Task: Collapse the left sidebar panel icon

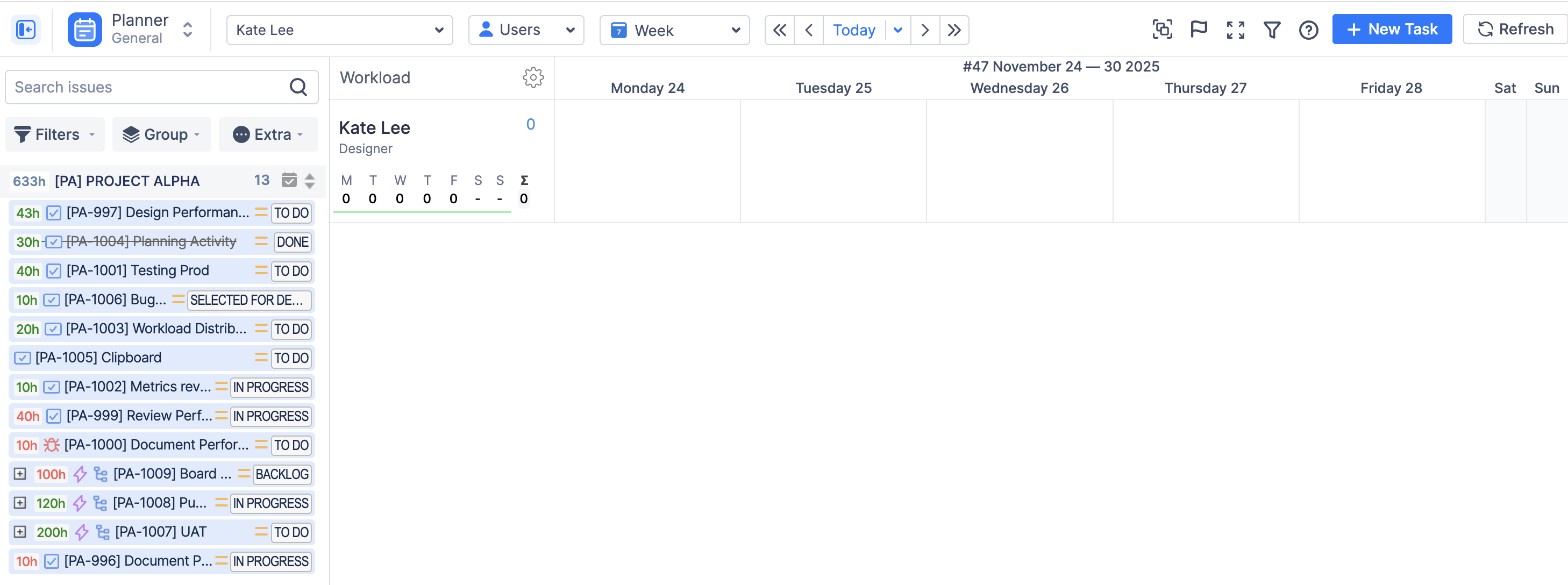Action: tap(26, 29)
